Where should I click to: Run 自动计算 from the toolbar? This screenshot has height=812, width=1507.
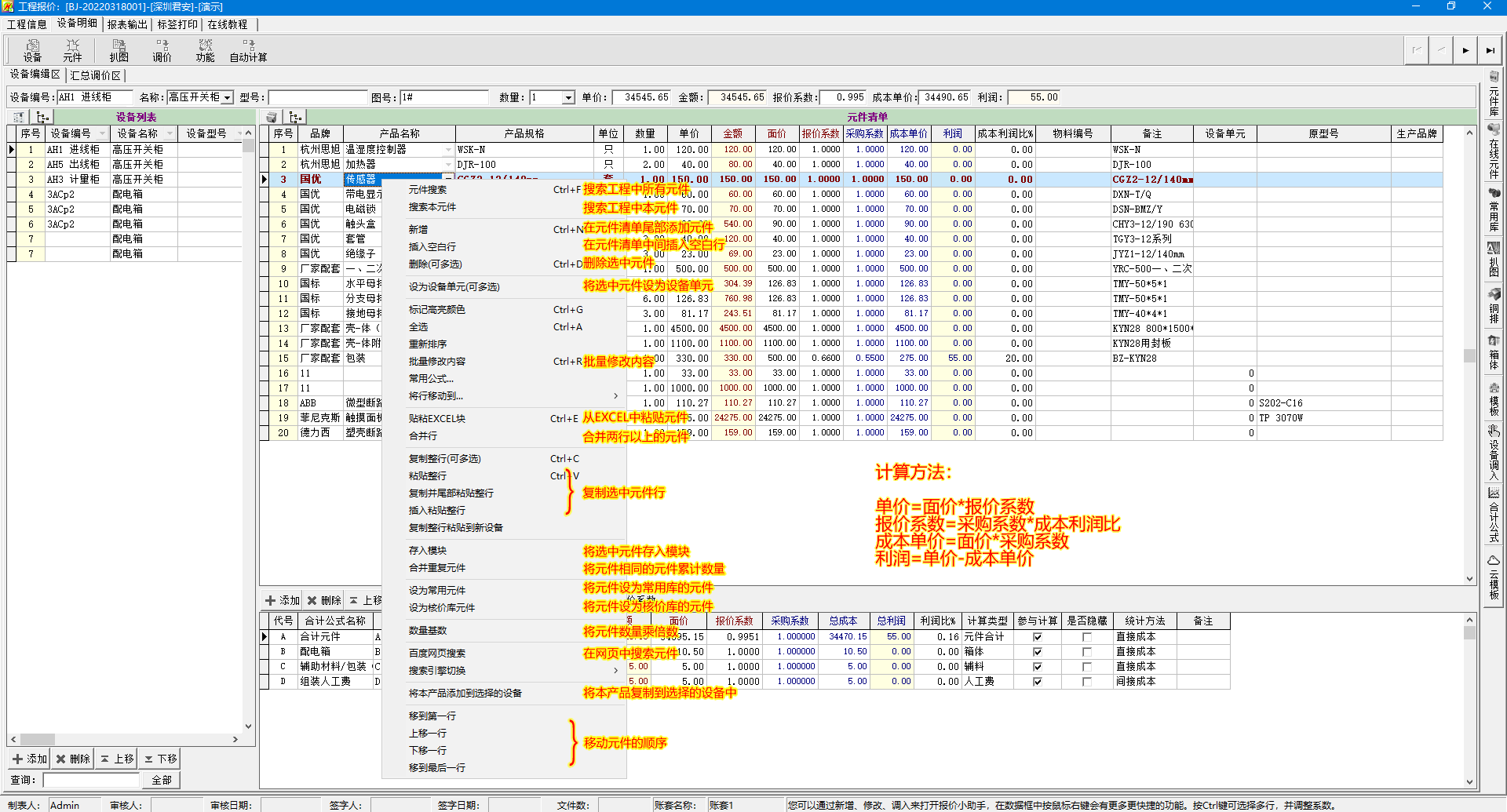pos(248,50)
